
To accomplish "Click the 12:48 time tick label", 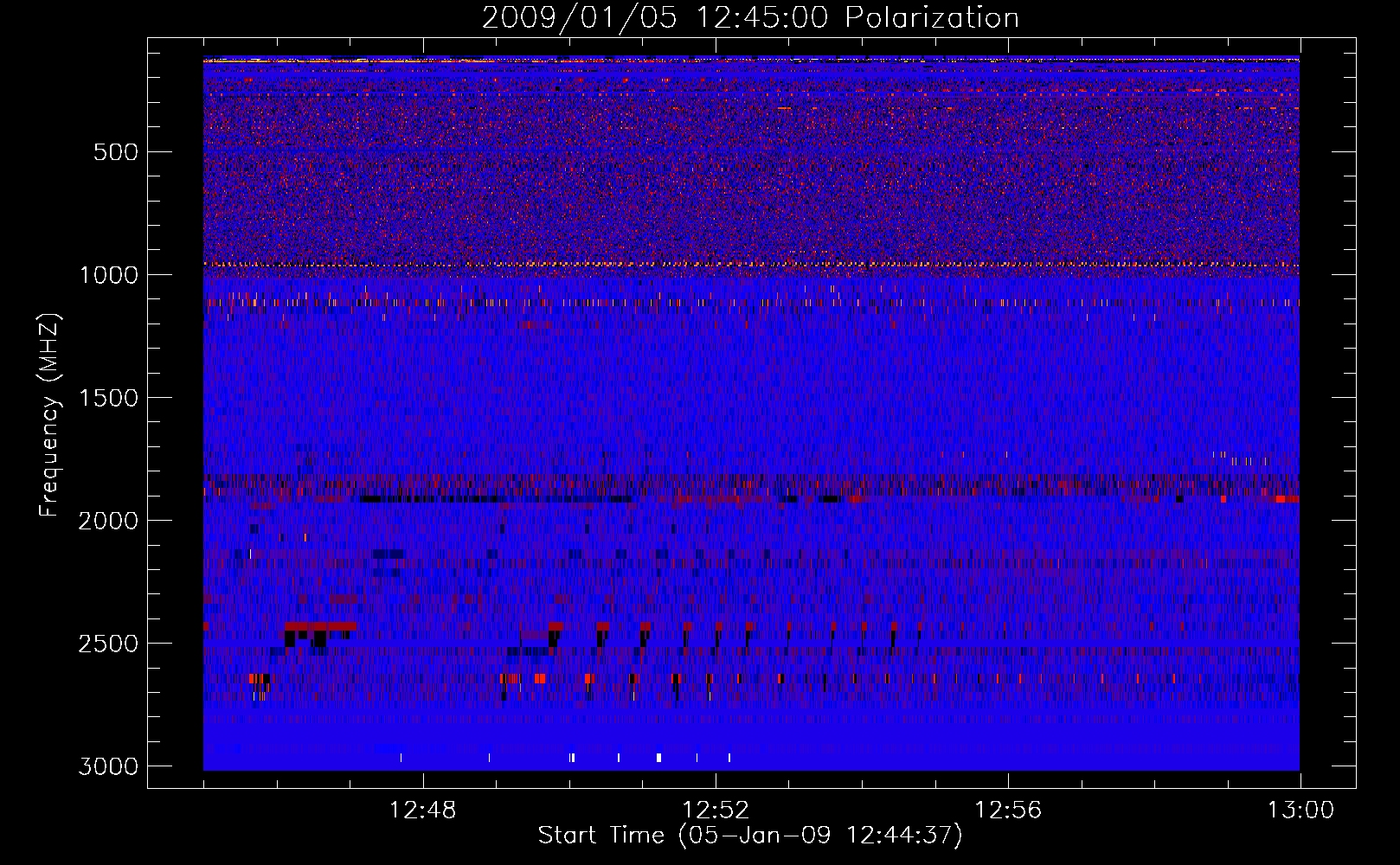I will 423,811.
